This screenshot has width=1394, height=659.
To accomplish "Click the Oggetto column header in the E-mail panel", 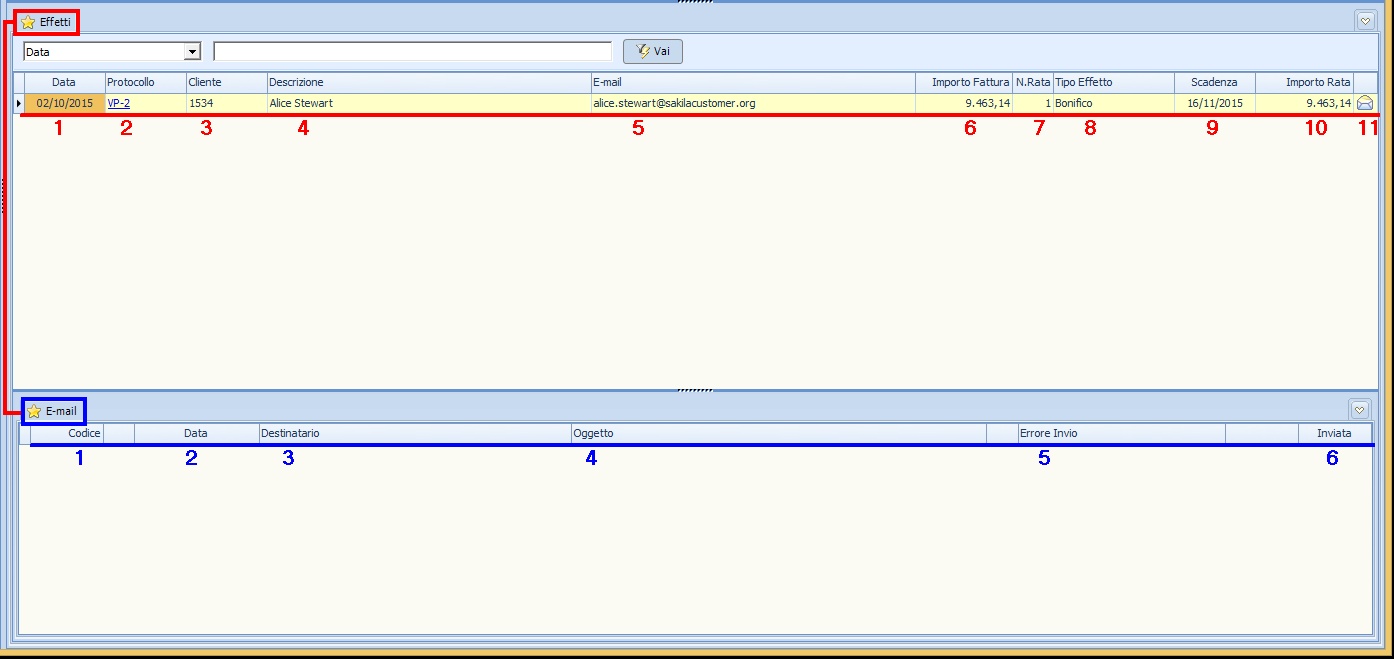I will (x=777, y=433).
